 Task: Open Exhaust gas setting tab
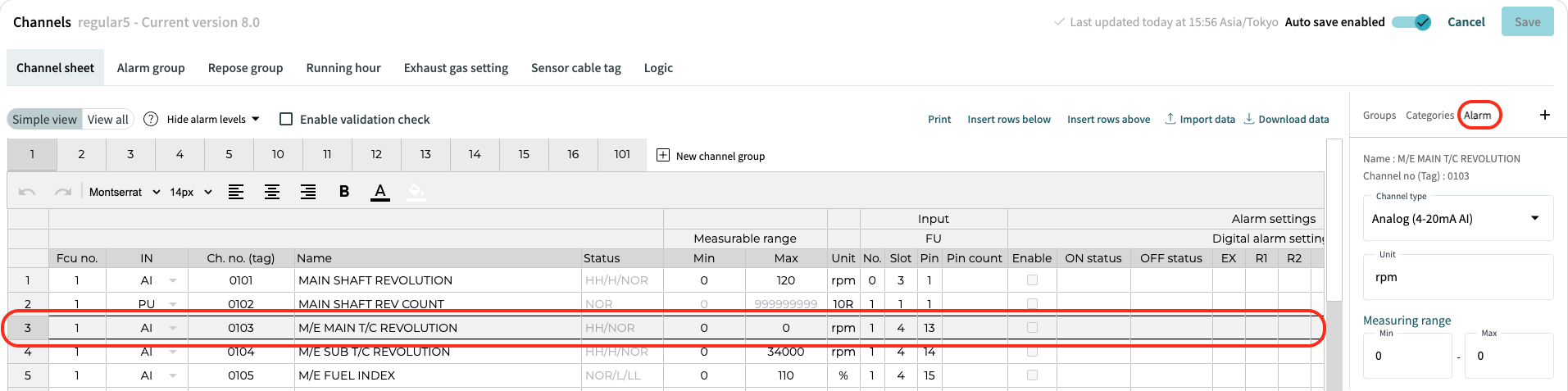pyautogui.click(x=456, y=67)
